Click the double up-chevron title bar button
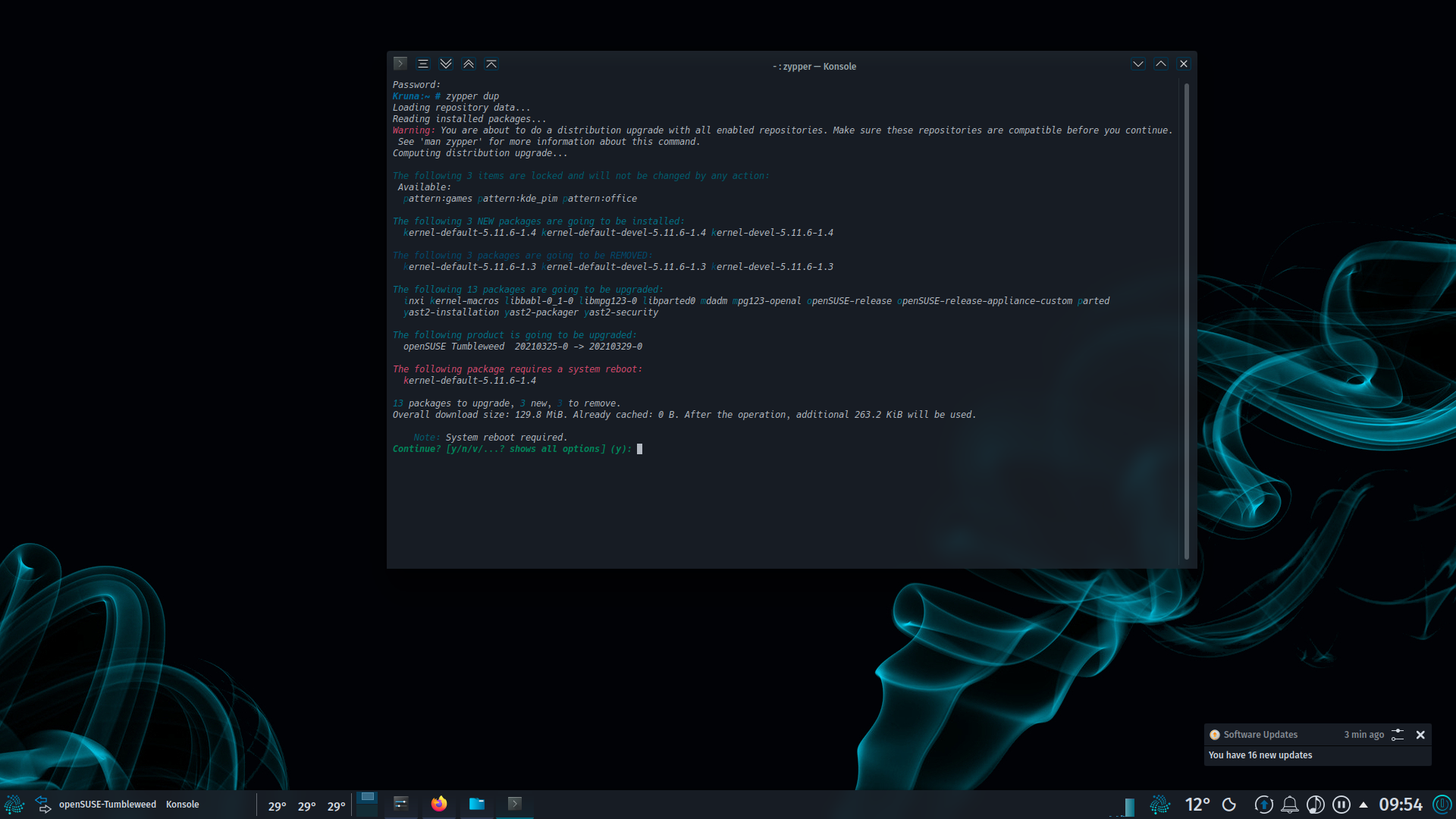The image size is (1456, 819). 469,64
